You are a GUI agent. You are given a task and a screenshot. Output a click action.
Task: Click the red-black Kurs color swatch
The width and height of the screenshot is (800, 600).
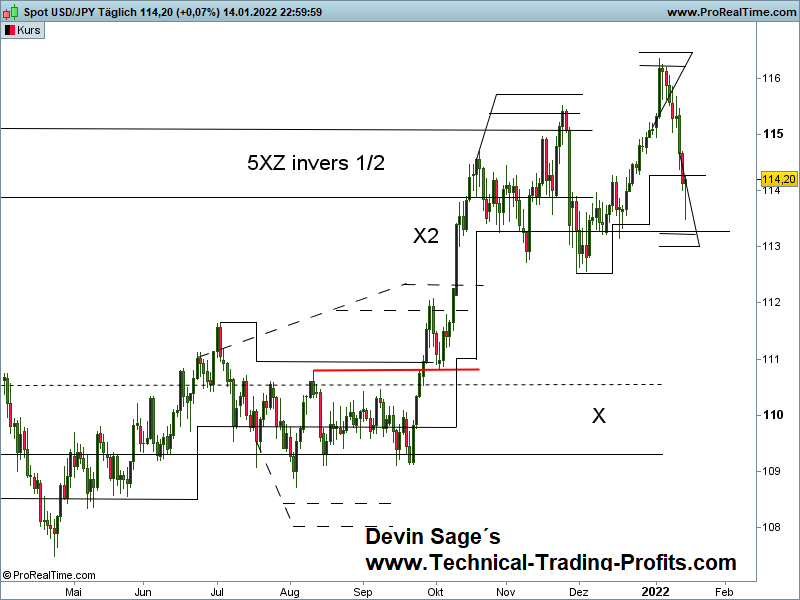click(x=10, y=30)
